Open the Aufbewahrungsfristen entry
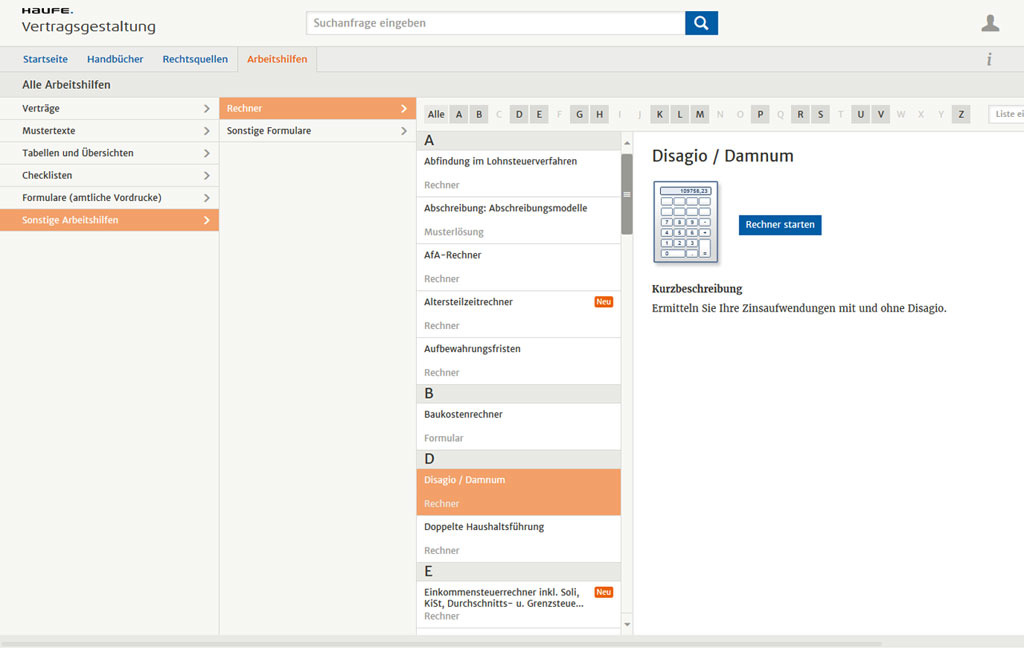1024x670 pixels. pyautogui.click(x=519, y=361)
